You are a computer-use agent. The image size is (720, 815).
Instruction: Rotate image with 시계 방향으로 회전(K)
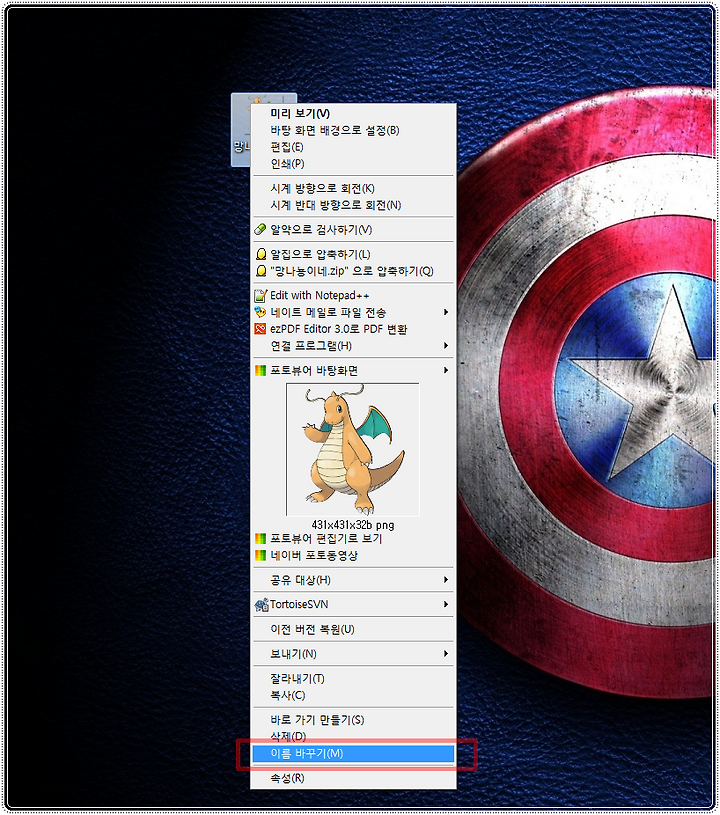pos(354,188)
